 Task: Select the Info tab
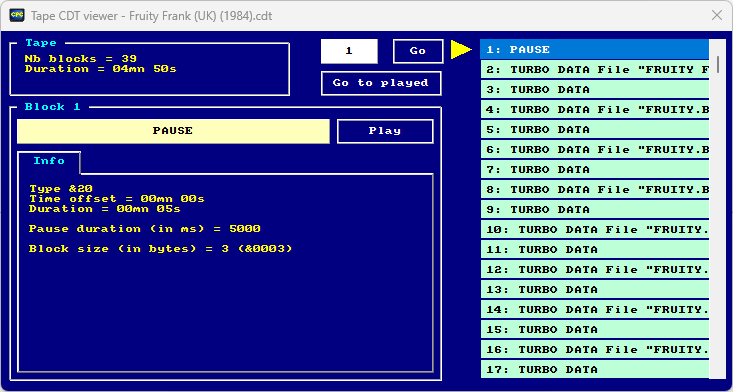pyautogui.click(x=49, y=161)
